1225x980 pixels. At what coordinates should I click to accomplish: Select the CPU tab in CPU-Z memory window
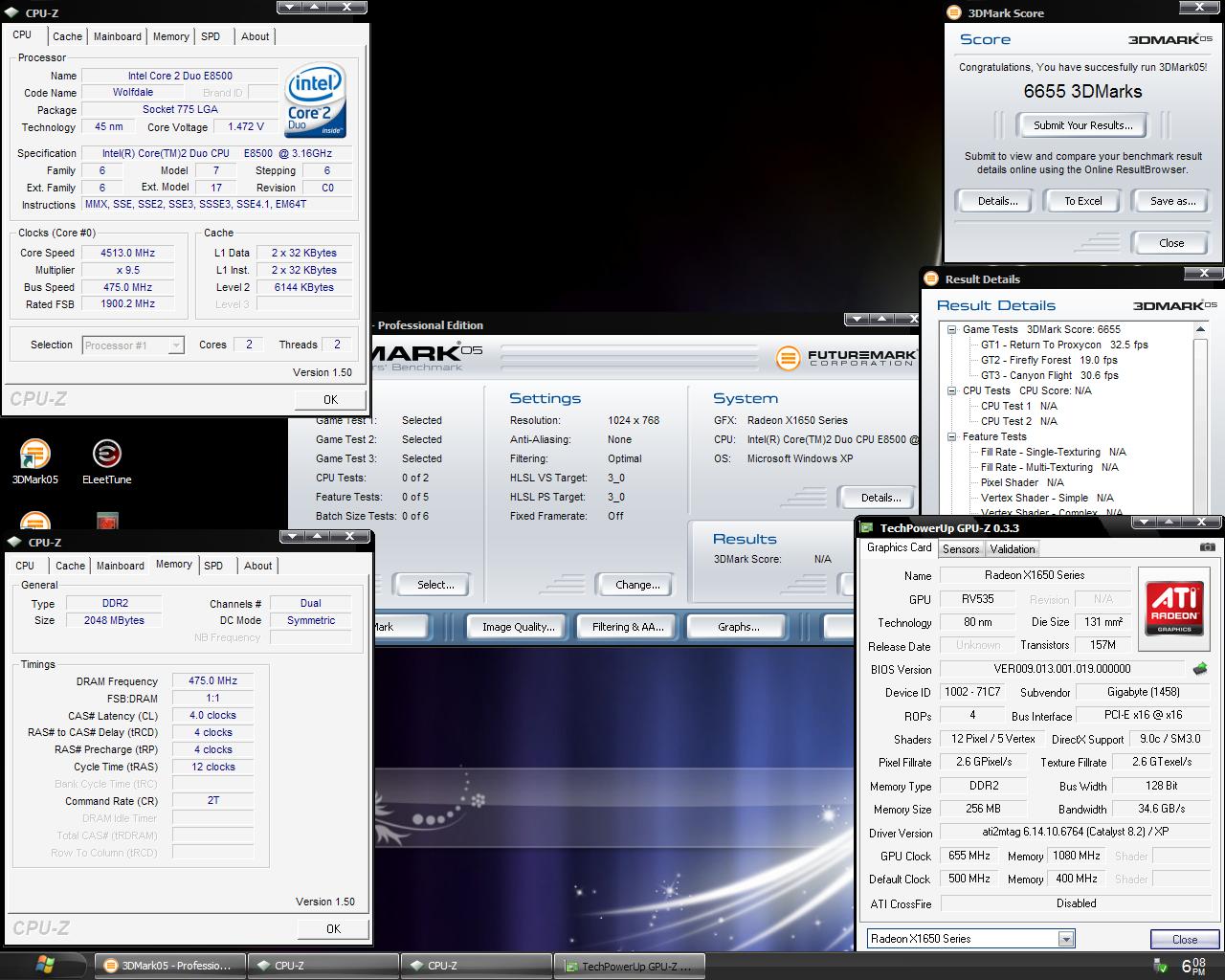(25, 566)
